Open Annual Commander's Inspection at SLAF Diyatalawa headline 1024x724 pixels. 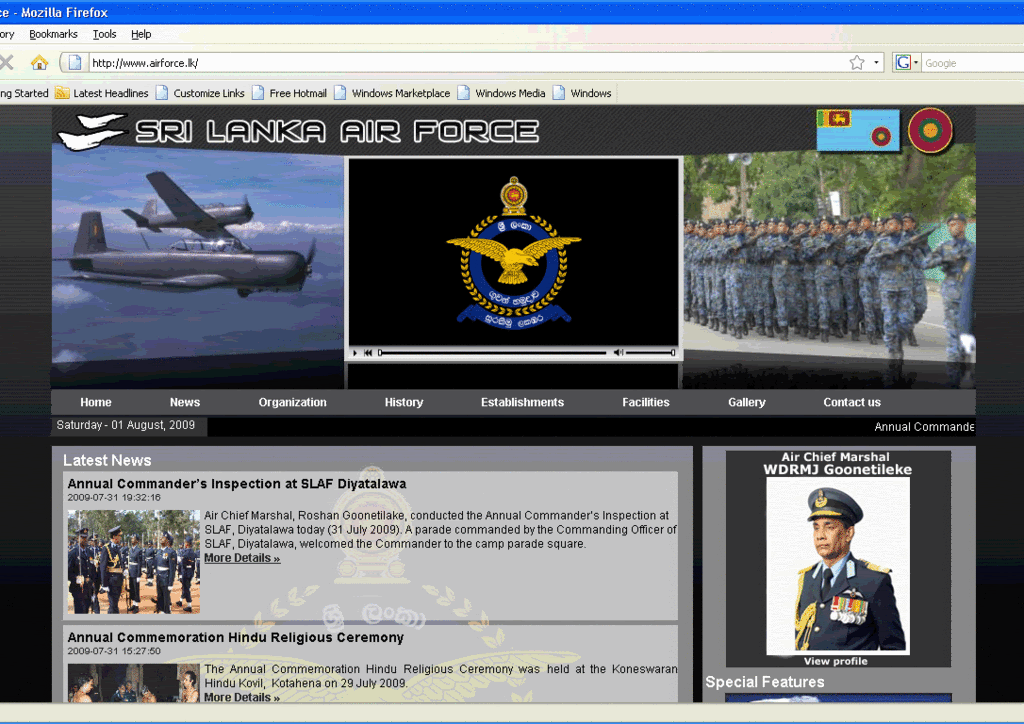tap(236, 484)
